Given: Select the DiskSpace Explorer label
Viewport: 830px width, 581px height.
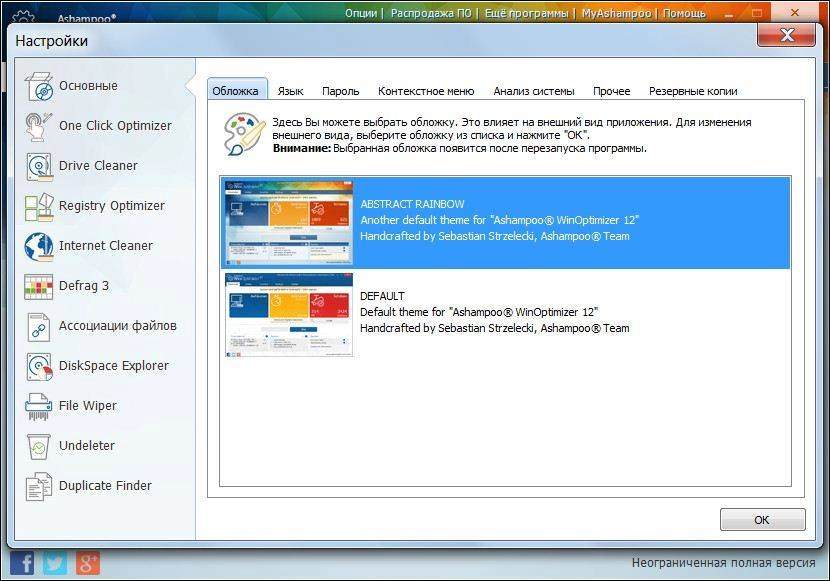Looking at the screenshot, I should pos(113,366).
